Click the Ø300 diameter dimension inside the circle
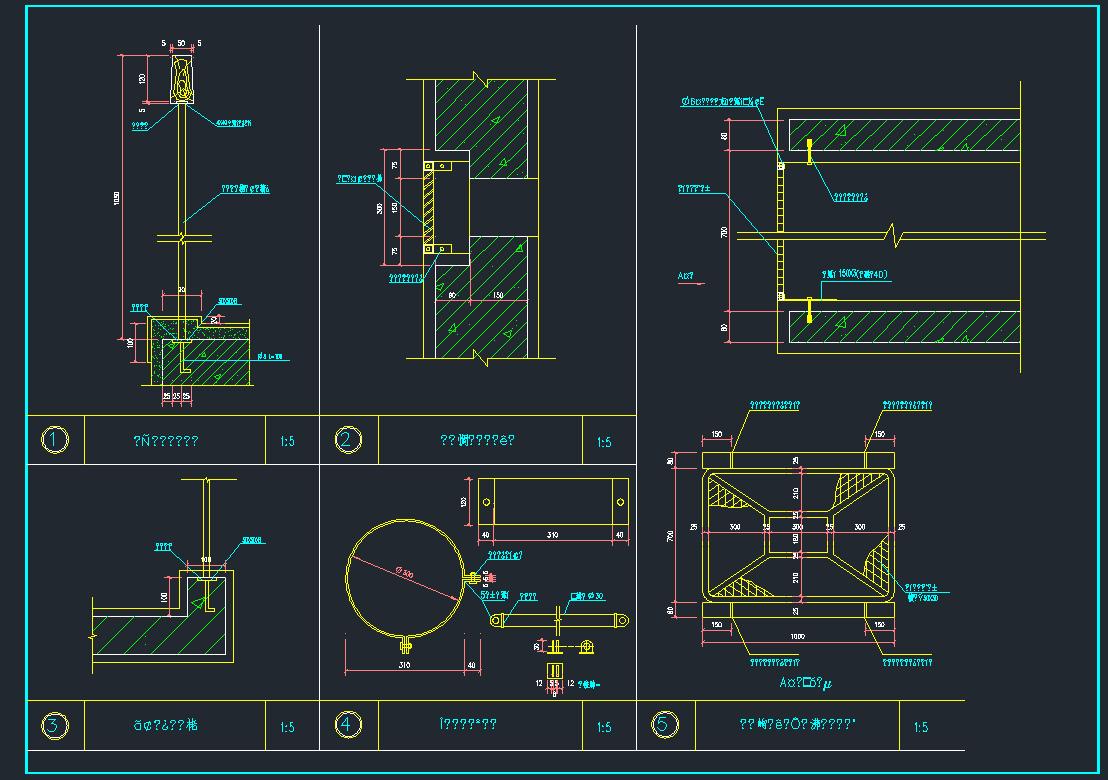1108x780 pixels. tap(406, 573)
